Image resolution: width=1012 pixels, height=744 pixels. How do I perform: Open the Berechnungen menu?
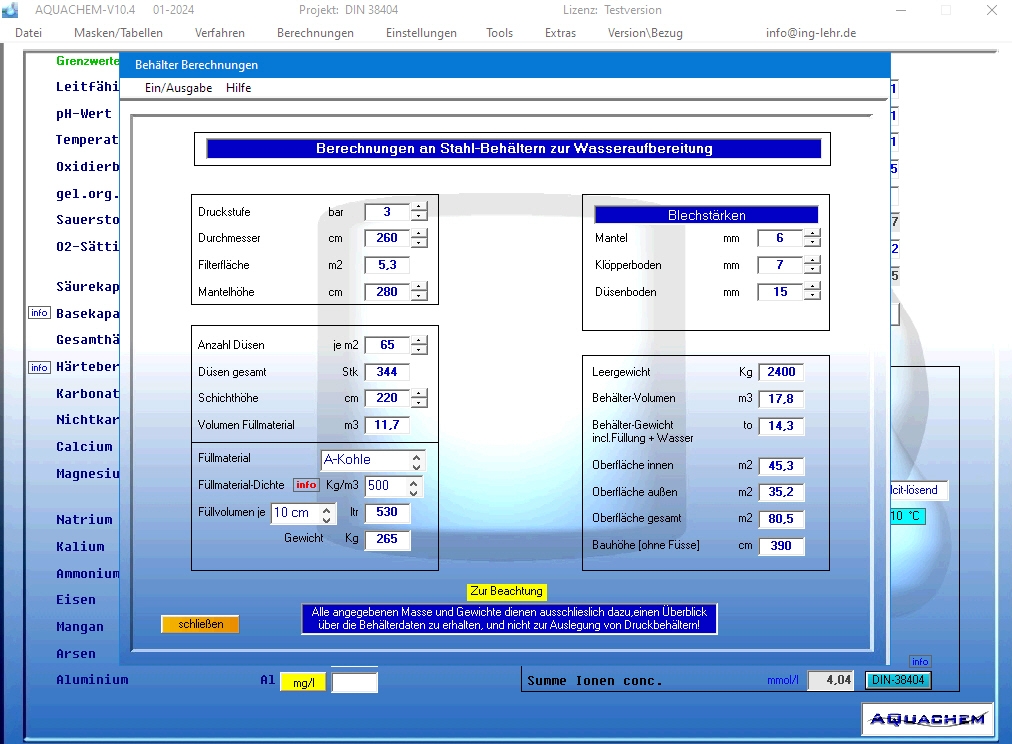click(x=315, y=33)
